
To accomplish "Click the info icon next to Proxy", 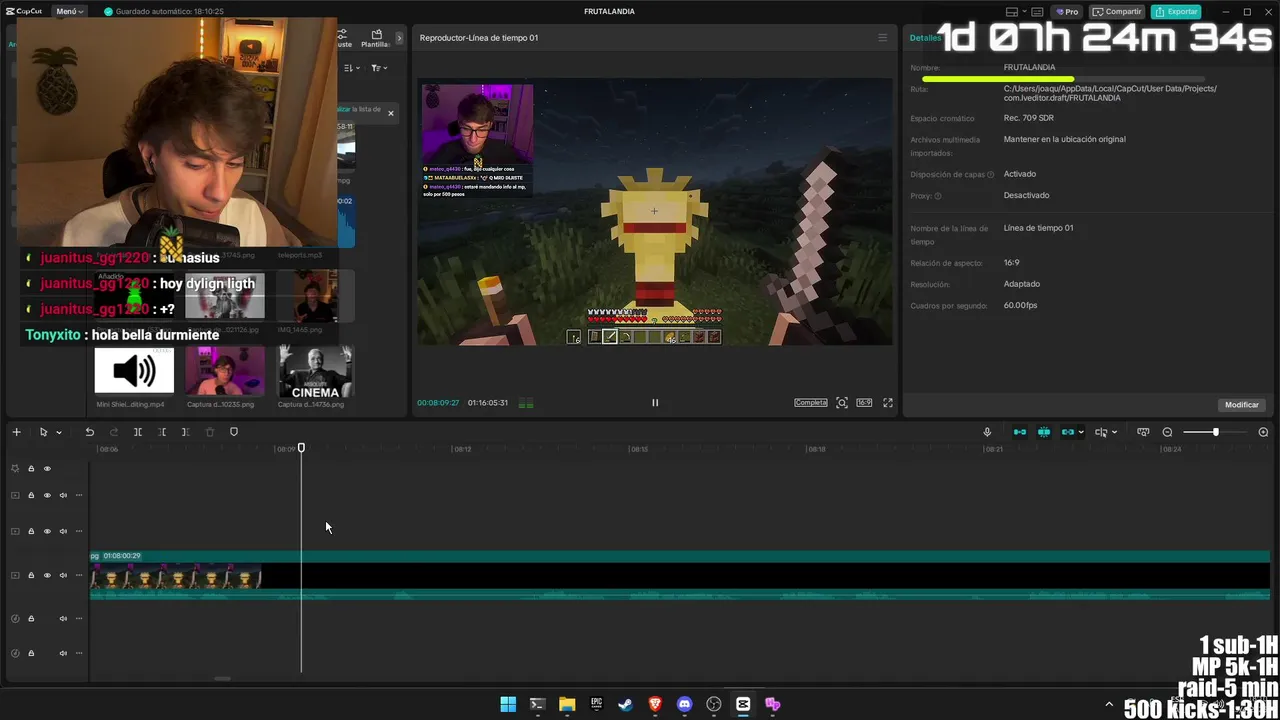I will click(938, 196).
